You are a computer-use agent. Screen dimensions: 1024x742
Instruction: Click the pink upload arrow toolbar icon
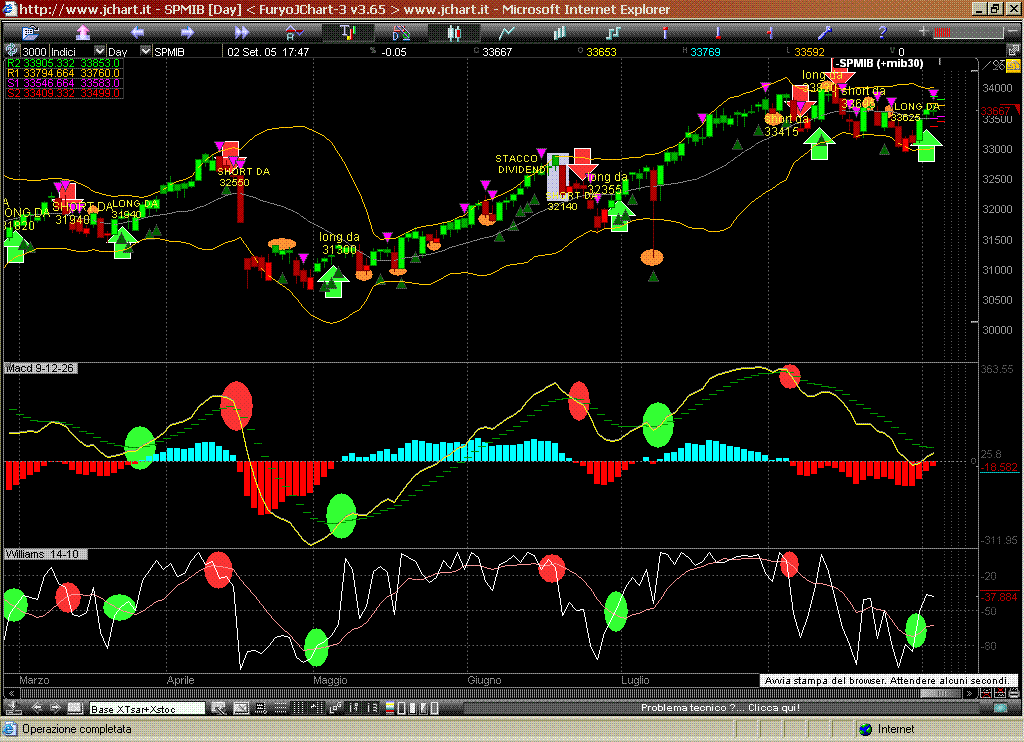coord(83,32)
